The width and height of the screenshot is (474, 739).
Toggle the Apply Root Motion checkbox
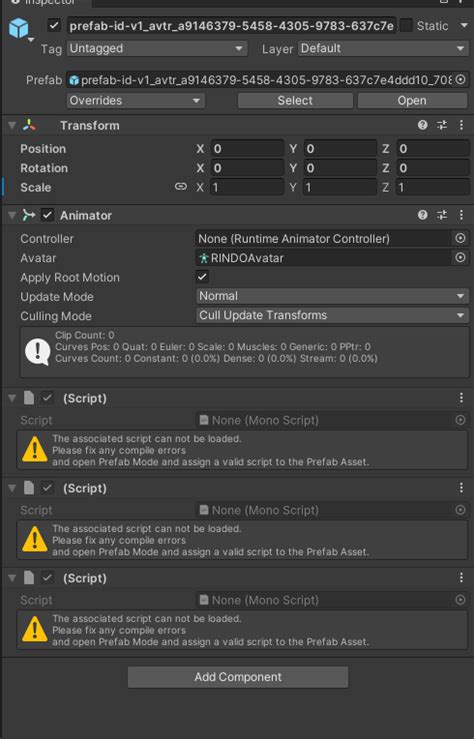[x=202, y=277]
